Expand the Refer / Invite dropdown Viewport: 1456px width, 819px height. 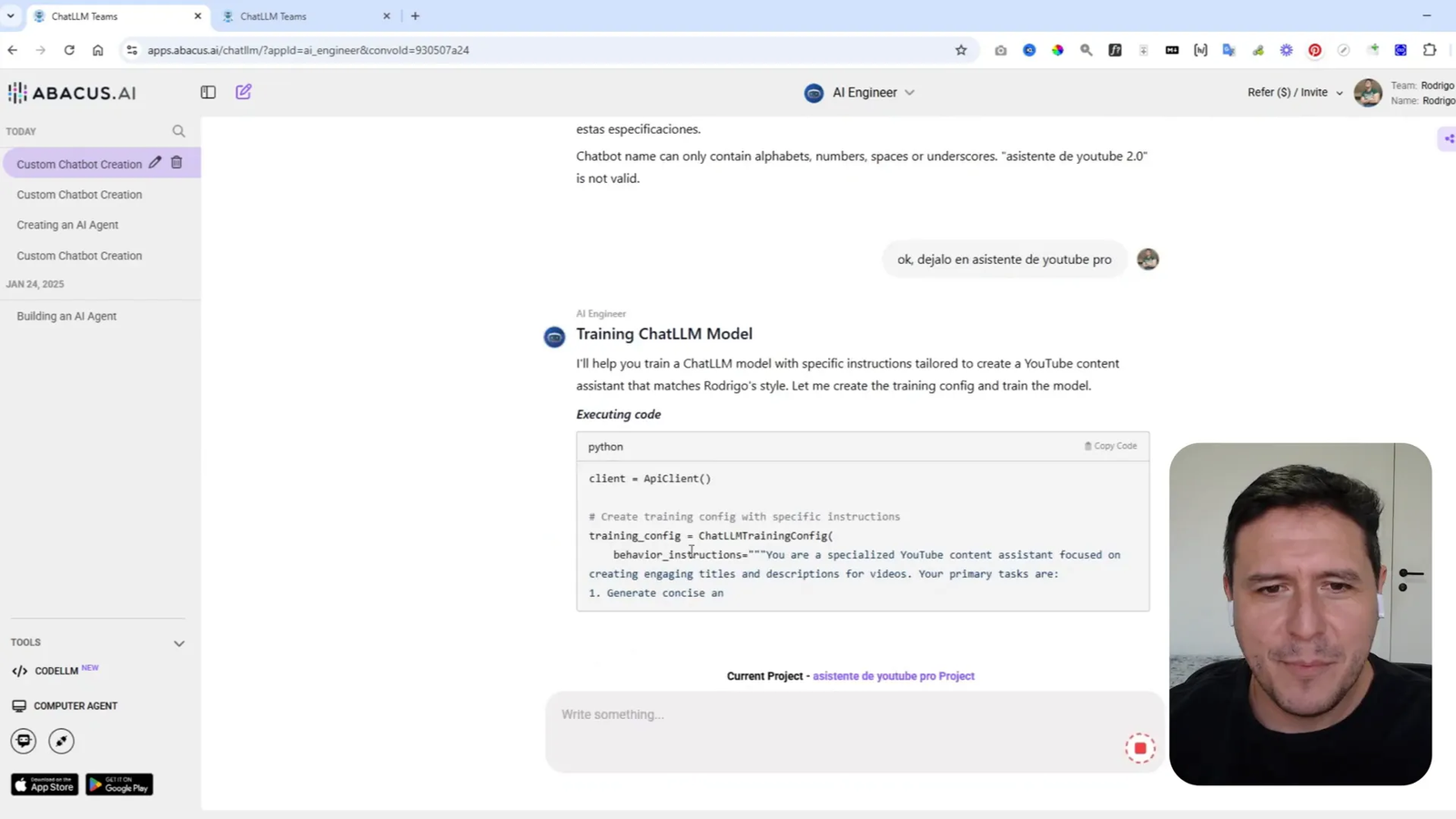tap(1338, 92)
